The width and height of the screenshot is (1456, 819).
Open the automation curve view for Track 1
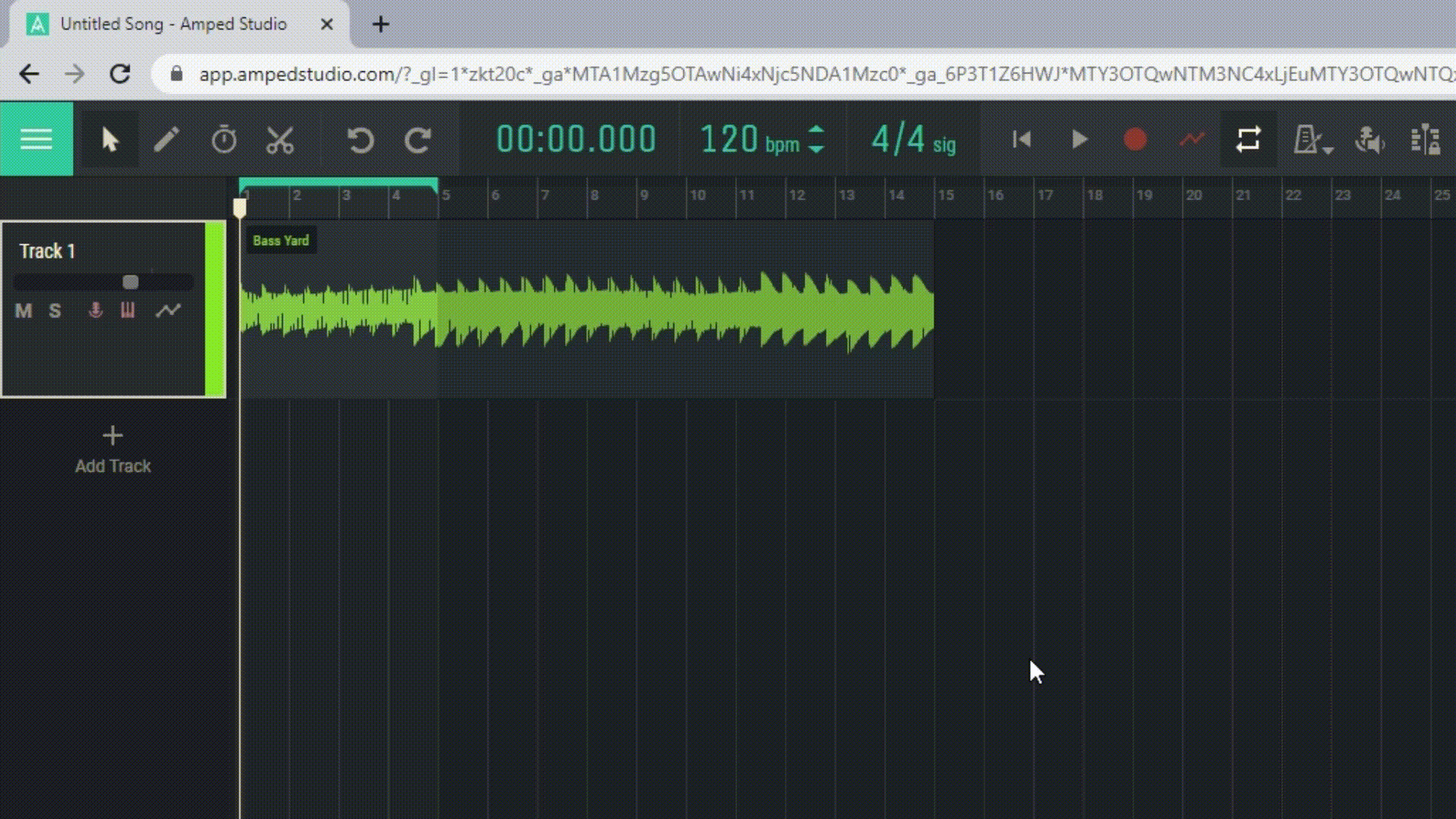click(x=170, y=310)
